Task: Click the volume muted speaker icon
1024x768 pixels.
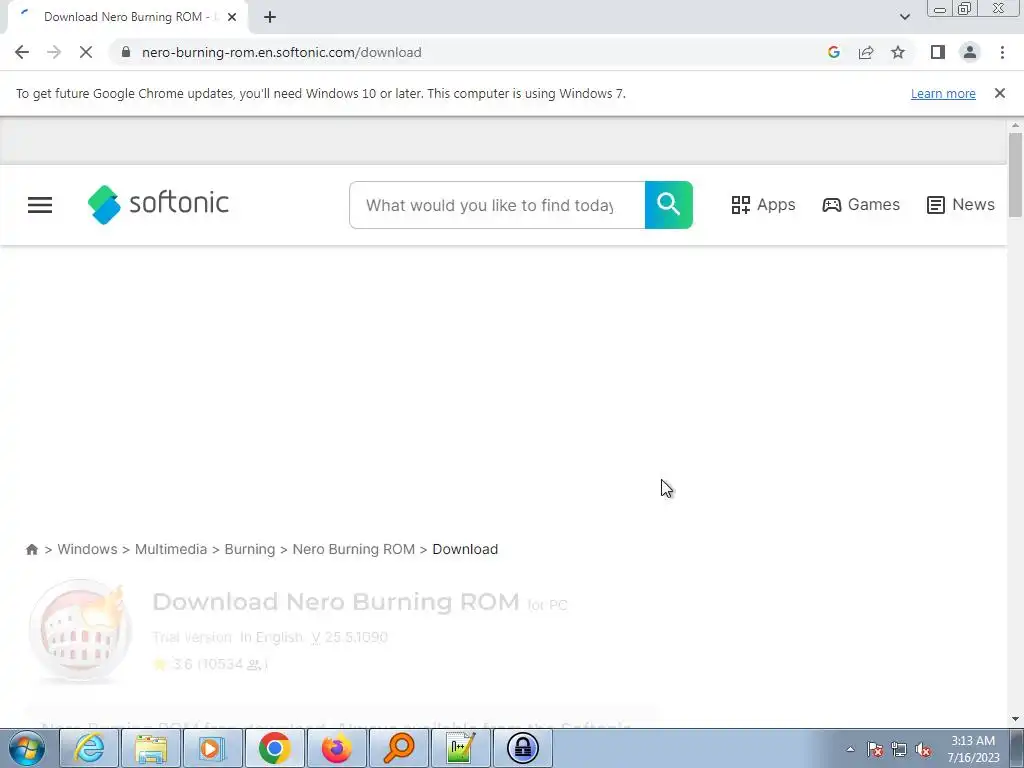Action: click(923, 749)
